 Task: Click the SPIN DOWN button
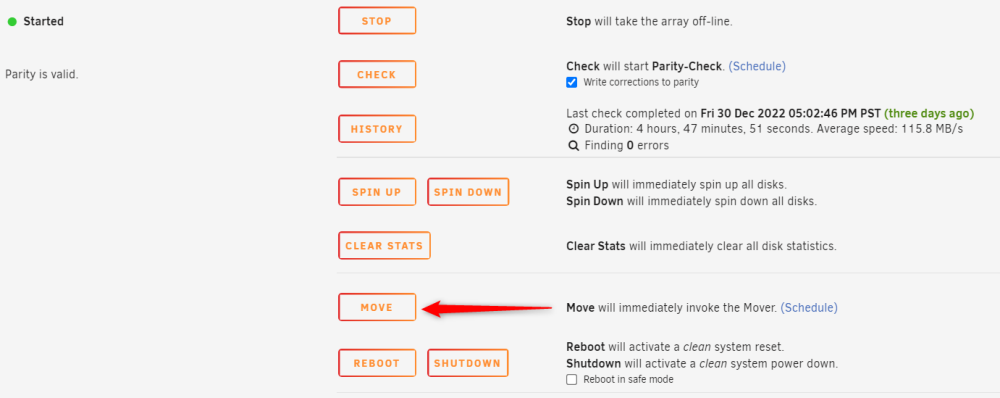click(x=468, y=191)
